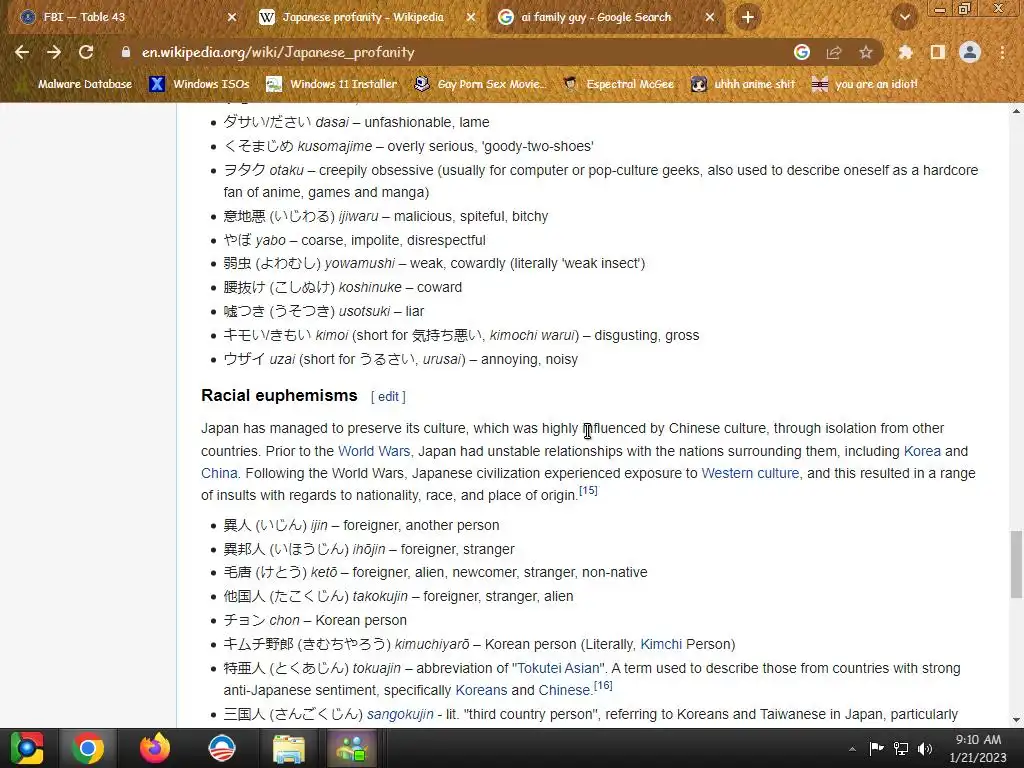Open the Windows 11 Installer bookmark
The width and height of the screenshot is (1024, 768).
point(332,84)
